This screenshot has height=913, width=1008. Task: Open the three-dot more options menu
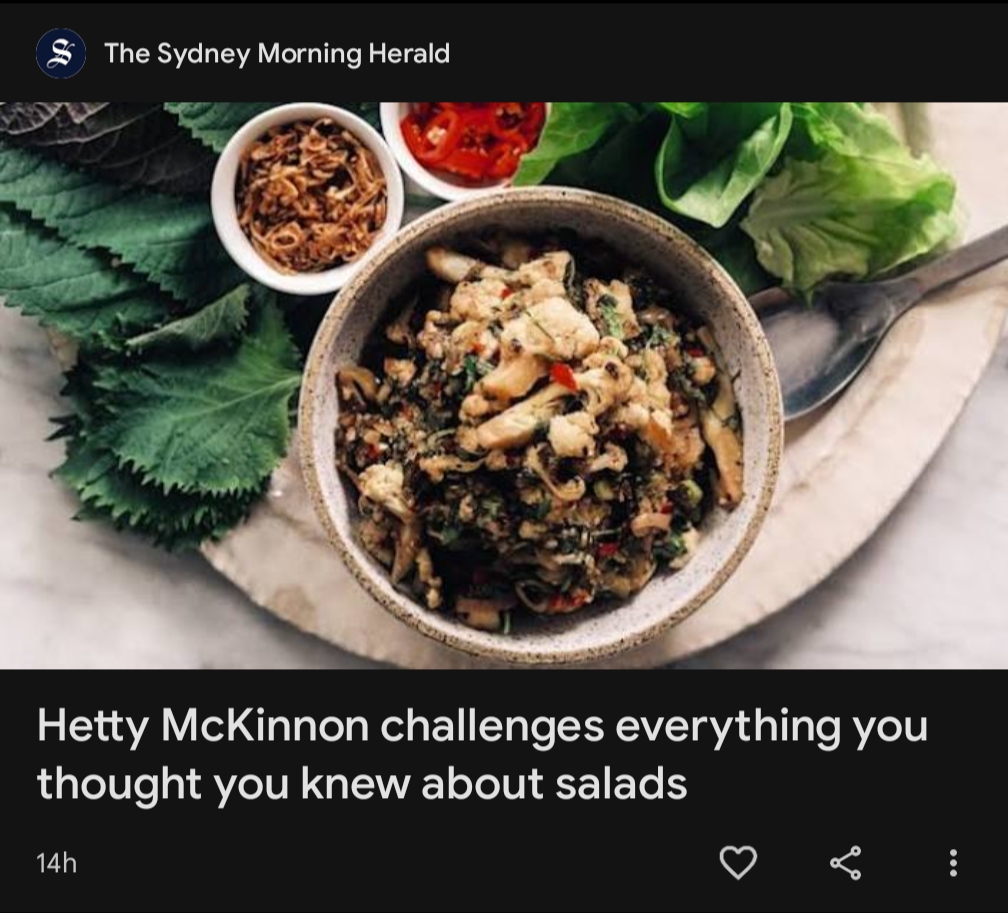(x=953, y=861)
